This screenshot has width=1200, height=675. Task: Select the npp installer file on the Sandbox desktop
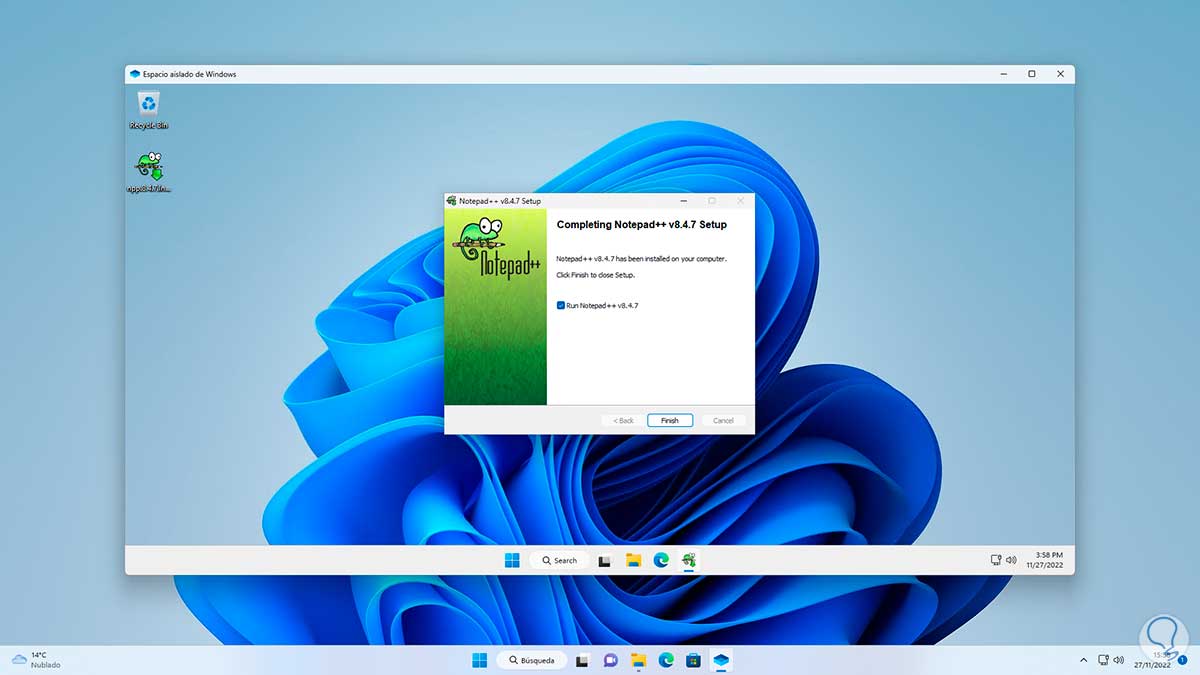click(x=149, y=172)
